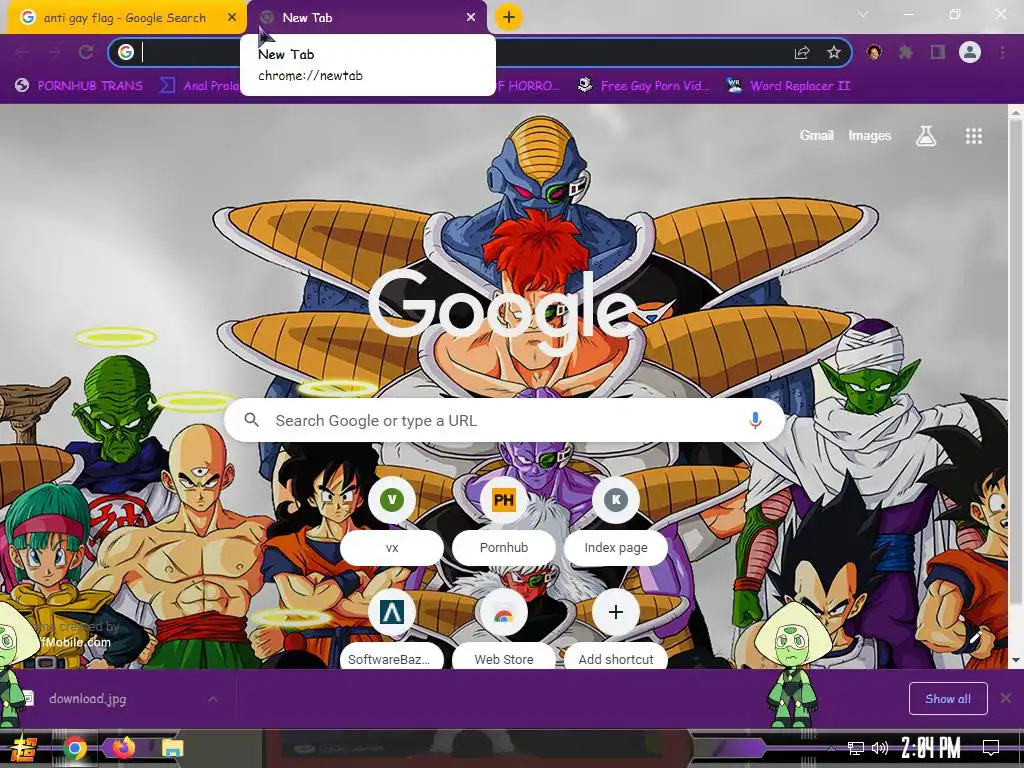Open the Windows Start button
This screenshot has height=768, width=1024.
point(24,748)
